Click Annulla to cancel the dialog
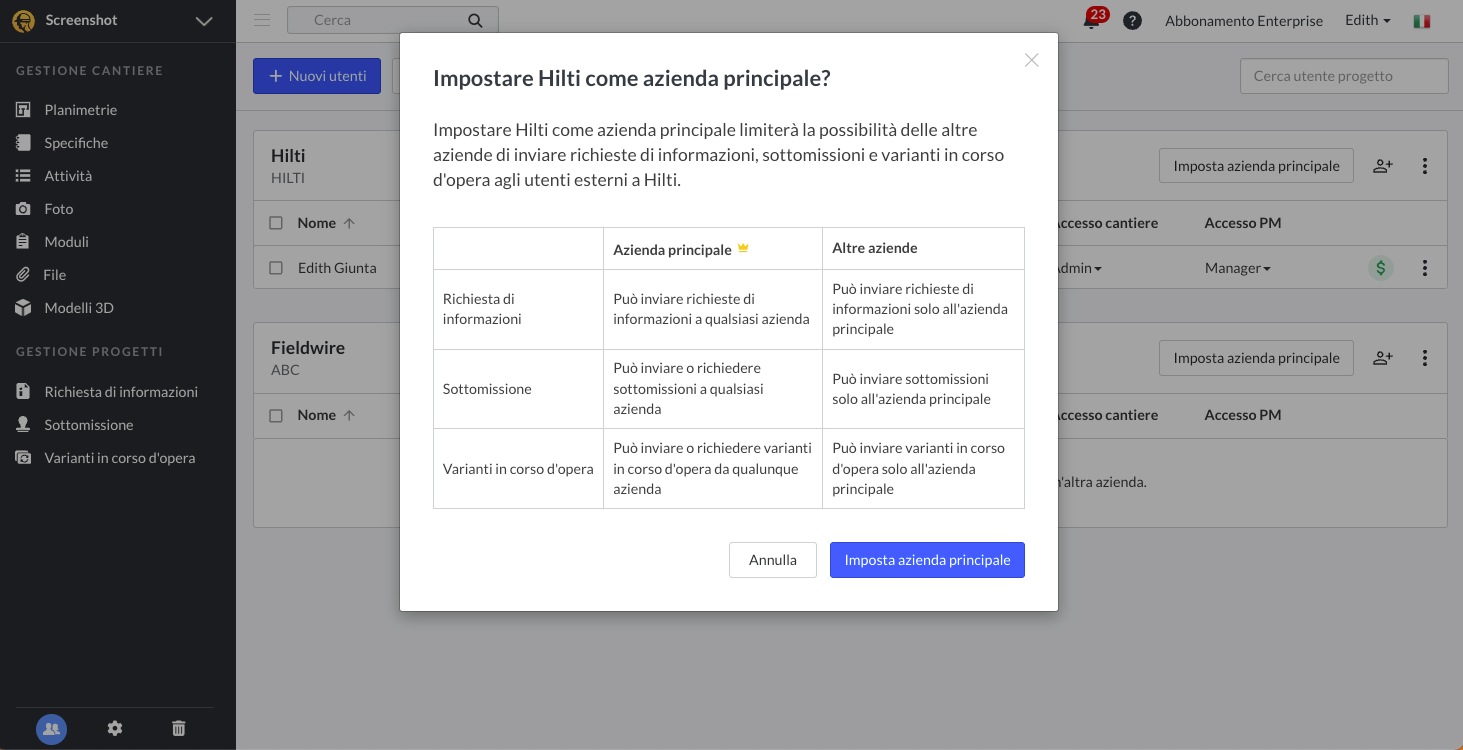Image resolution: width=1463 pixels, height=750 pixels. [773, 560]
